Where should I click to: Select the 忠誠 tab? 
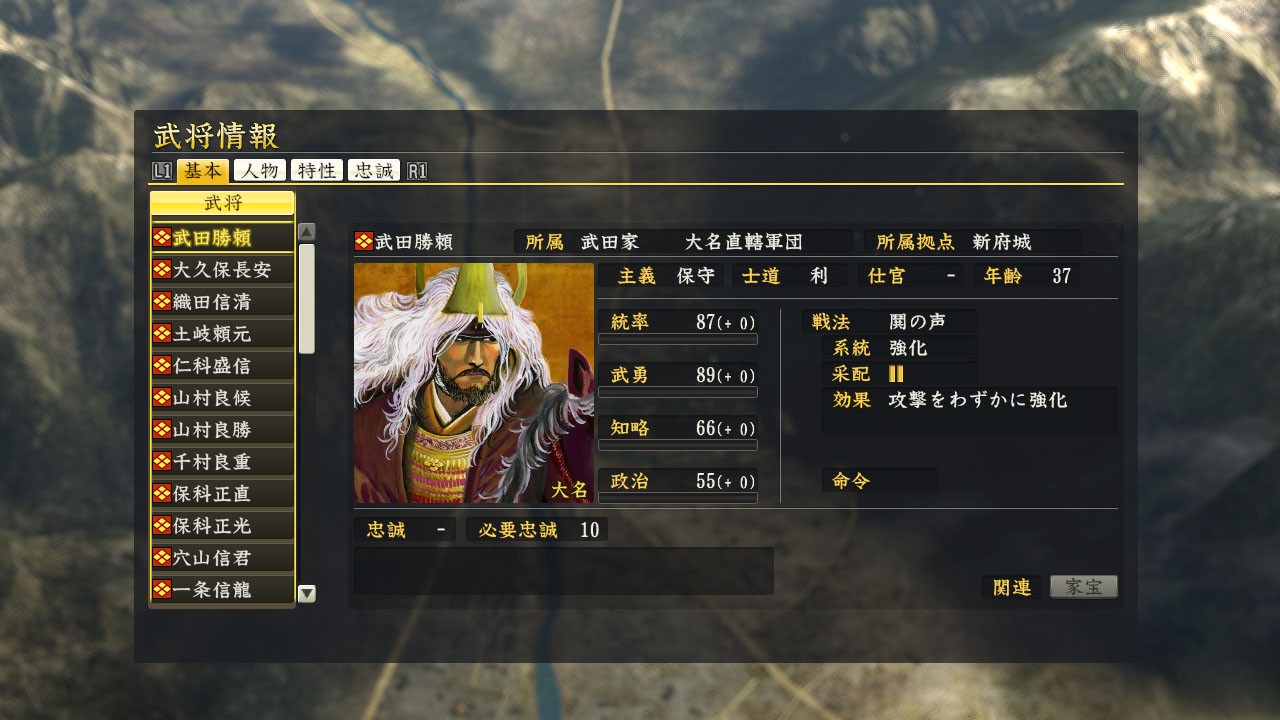point(374,171)
